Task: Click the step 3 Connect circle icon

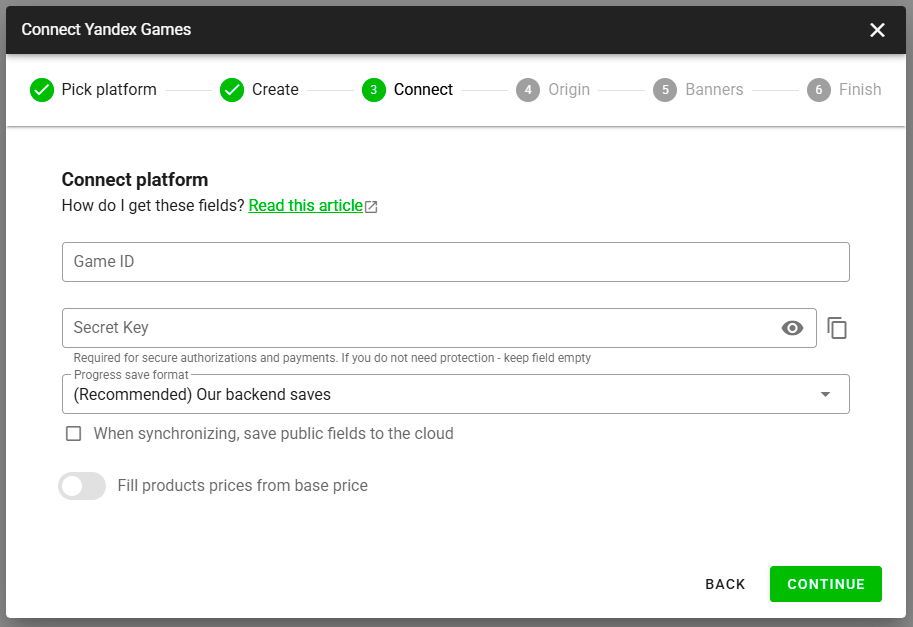Action: tap(374, 90)
